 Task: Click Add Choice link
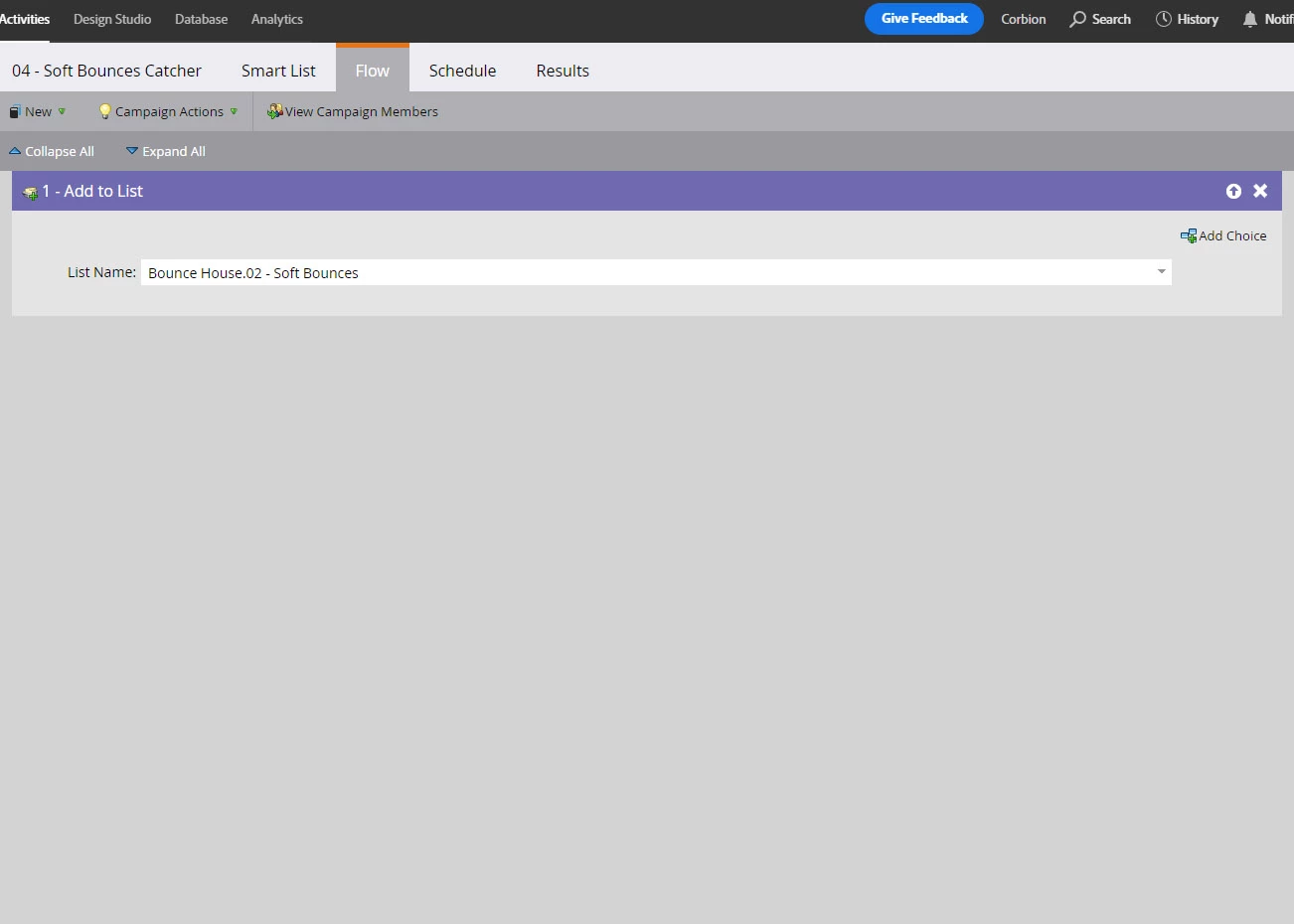tap(1223, 235)
